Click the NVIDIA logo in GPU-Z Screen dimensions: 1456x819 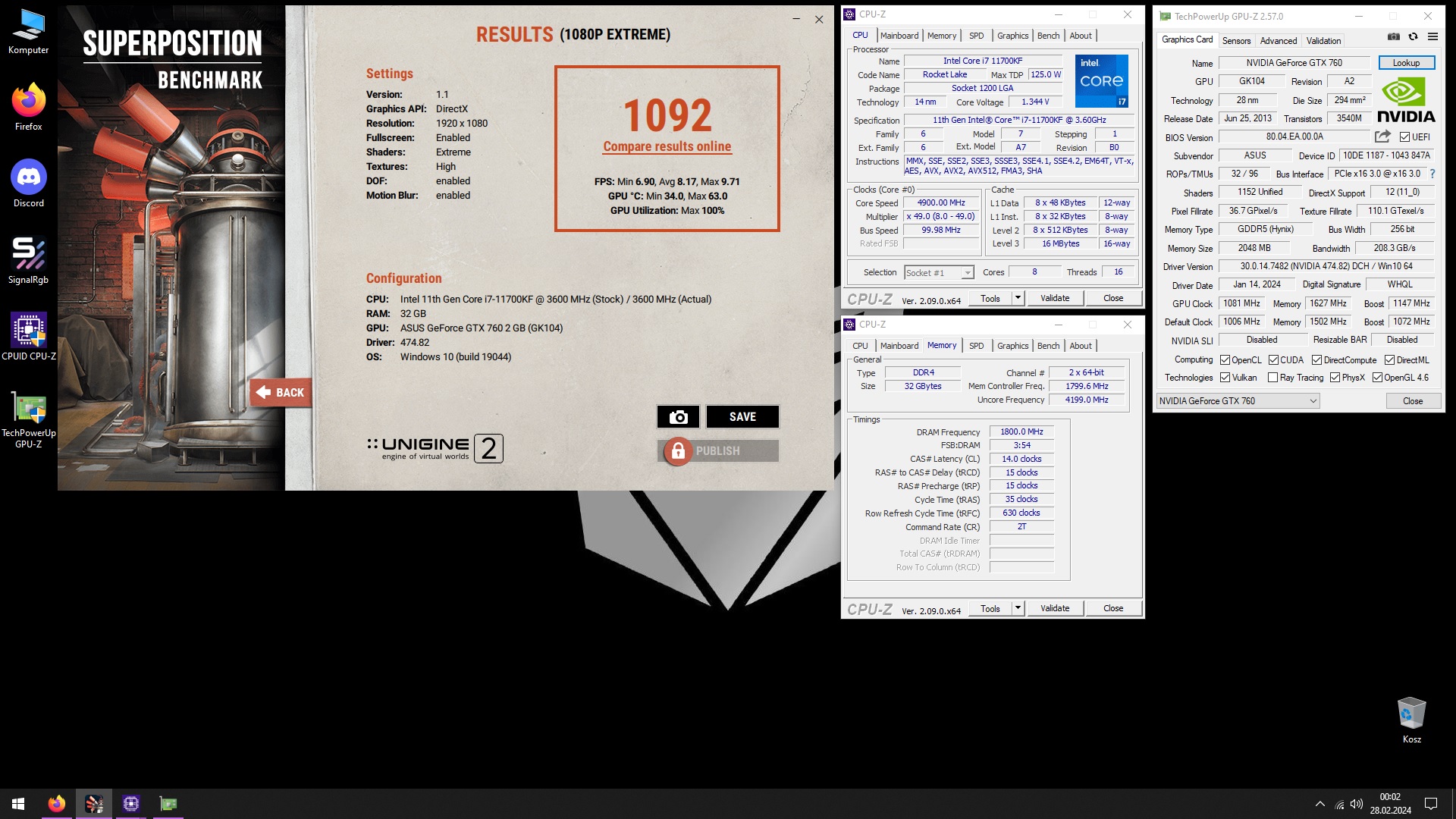tap(1406, 100)
